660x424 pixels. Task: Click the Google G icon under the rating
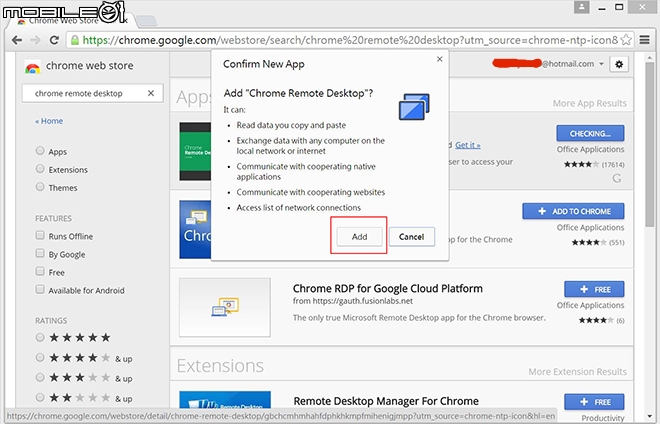click(x=617, y=178)
